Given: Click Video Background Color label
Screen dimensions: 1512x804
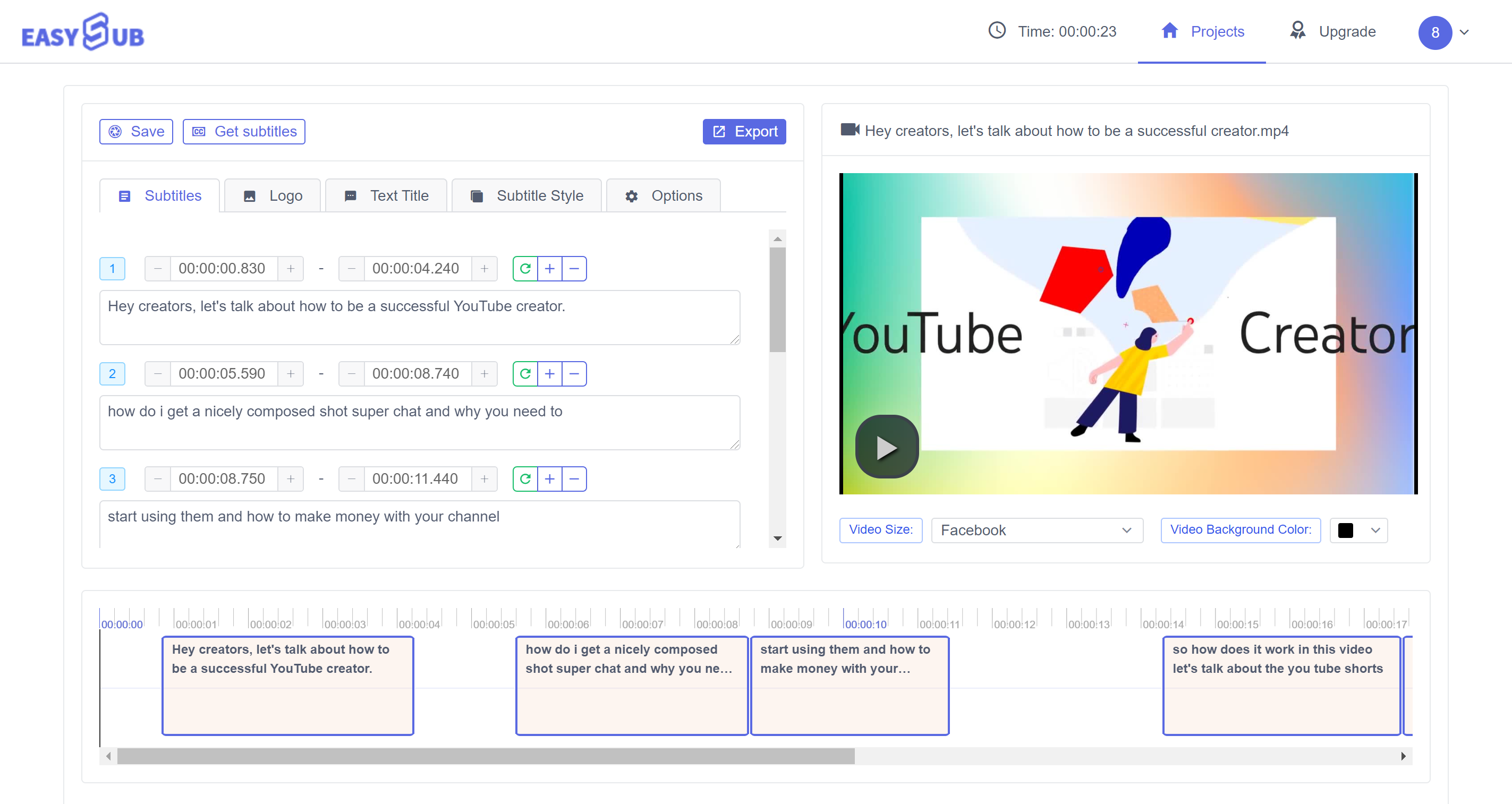Looking at the screenshot, I should 1240,530.
